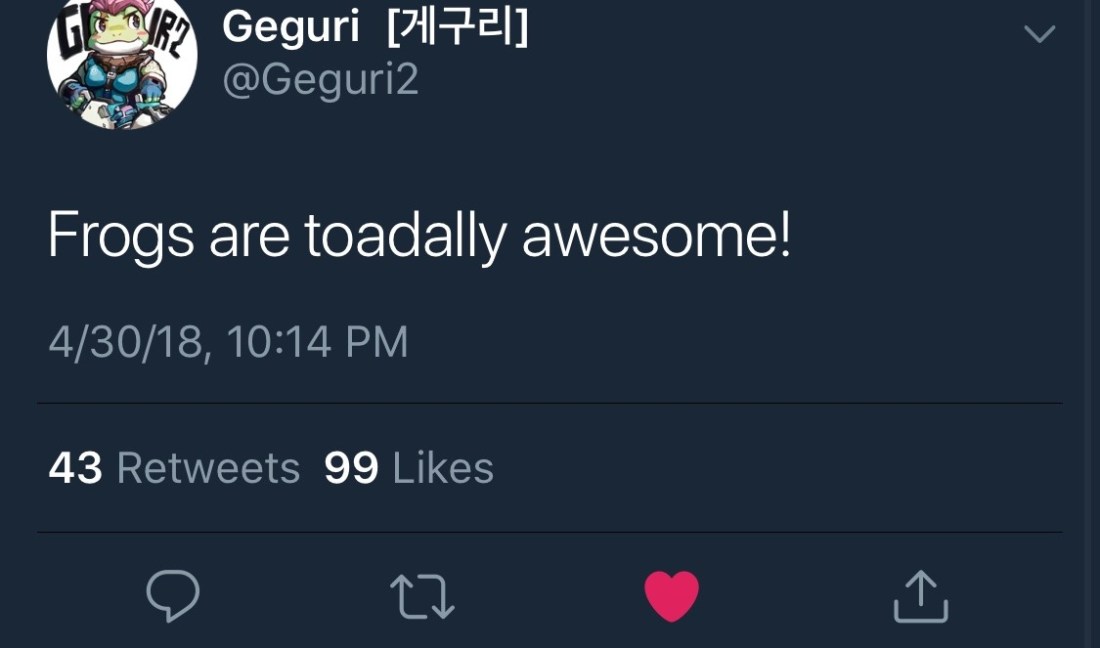The image size is (1100, 648).
Task: Click the 4/30/18, 10:14 PM timestamp
Action: tap(228, 343)
